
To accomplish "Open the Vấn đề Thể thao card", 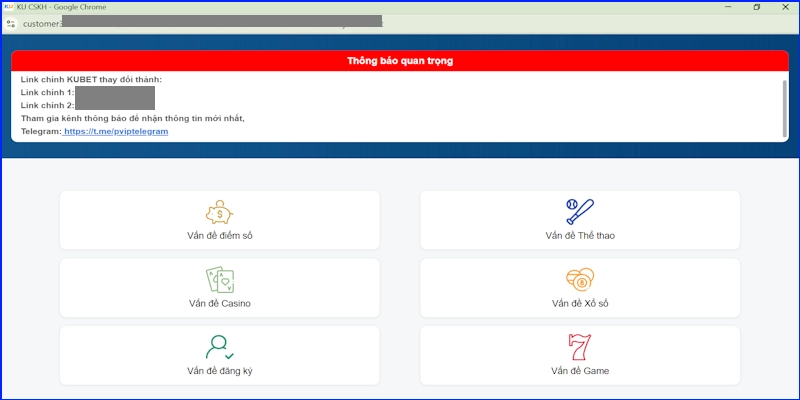I will [x=580, y=220].
